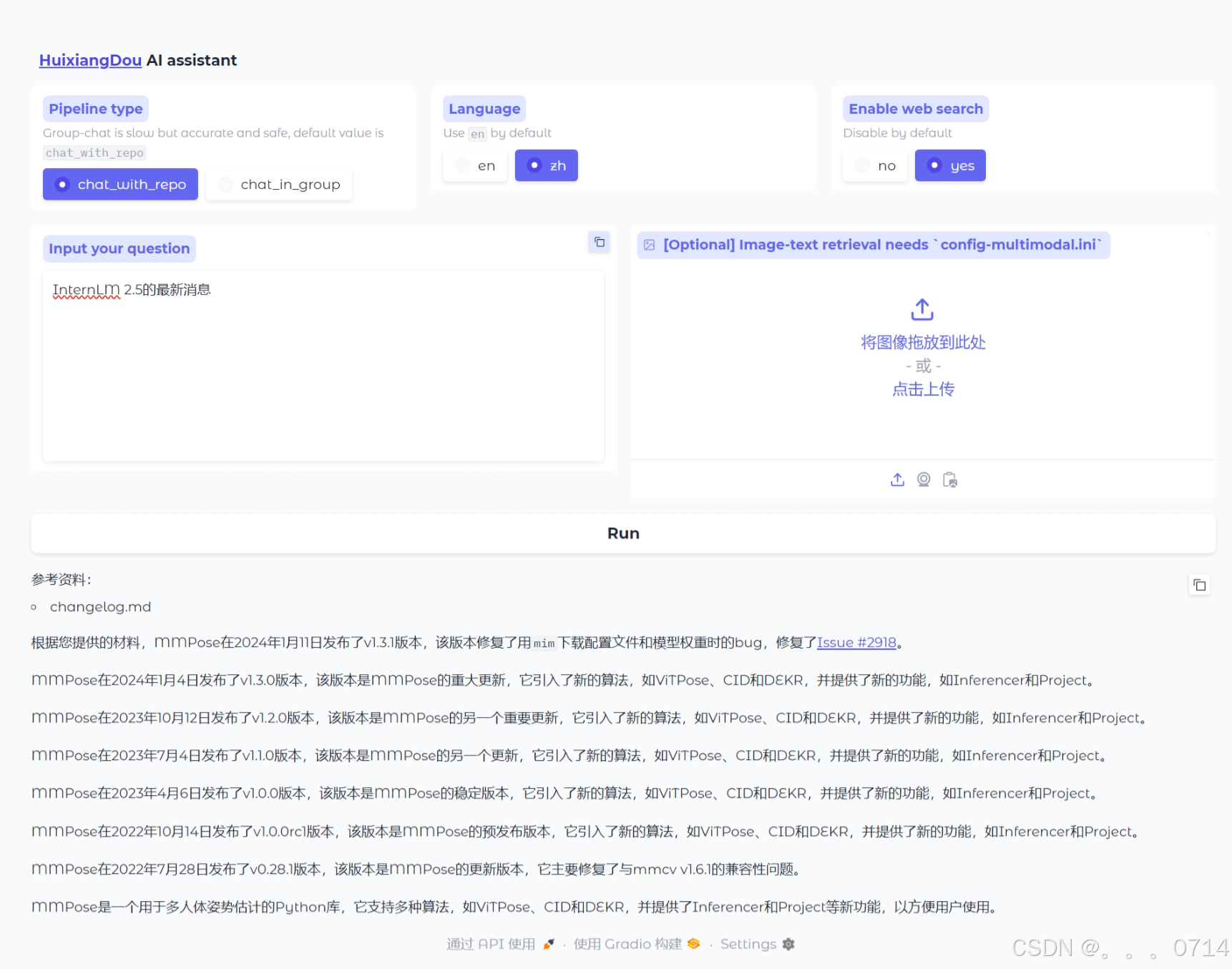Click the image icon beside Optional retrieval label

(648, 244)
